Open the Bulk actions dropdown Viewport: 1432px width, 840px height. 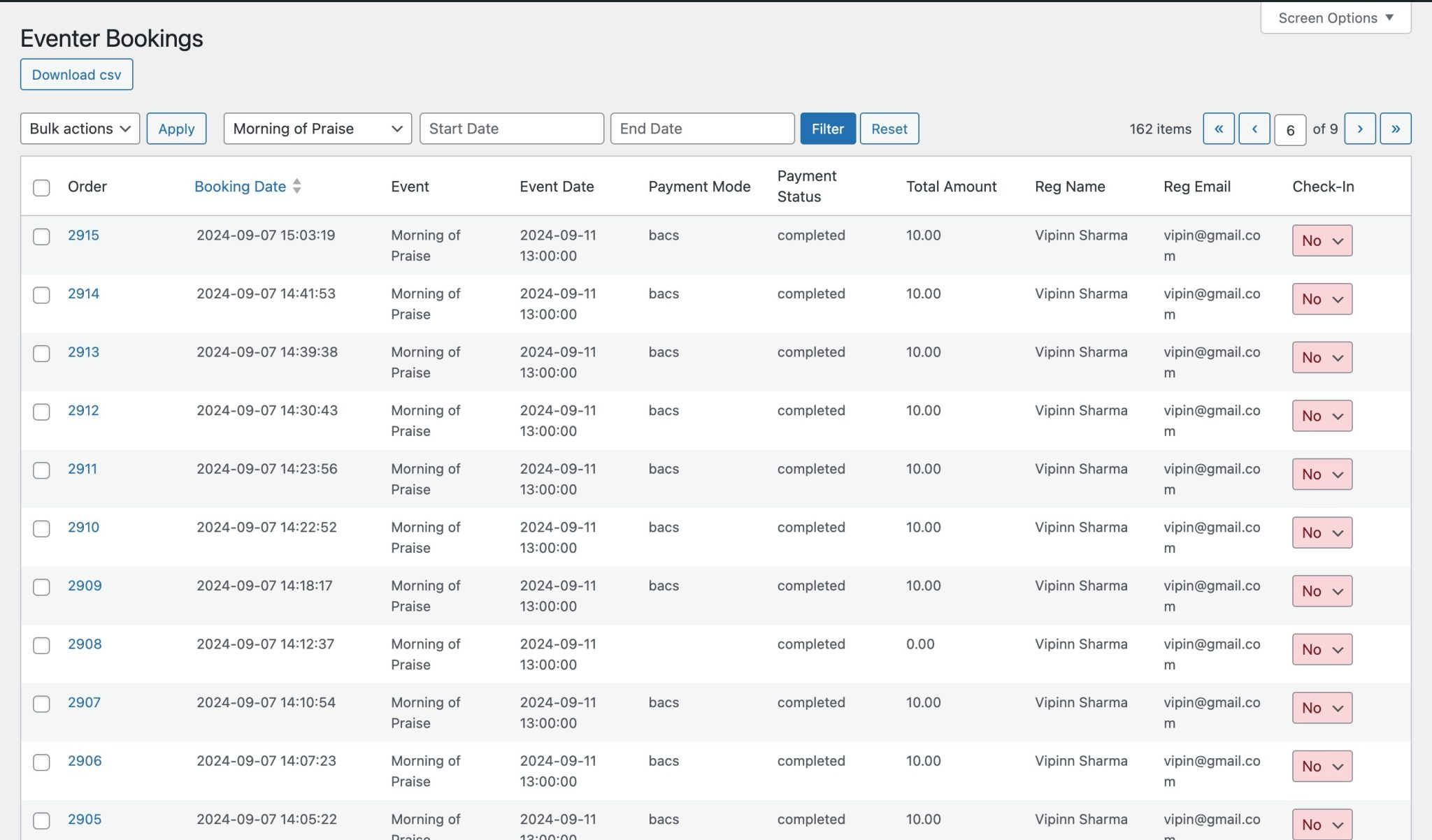coord(80,129)
